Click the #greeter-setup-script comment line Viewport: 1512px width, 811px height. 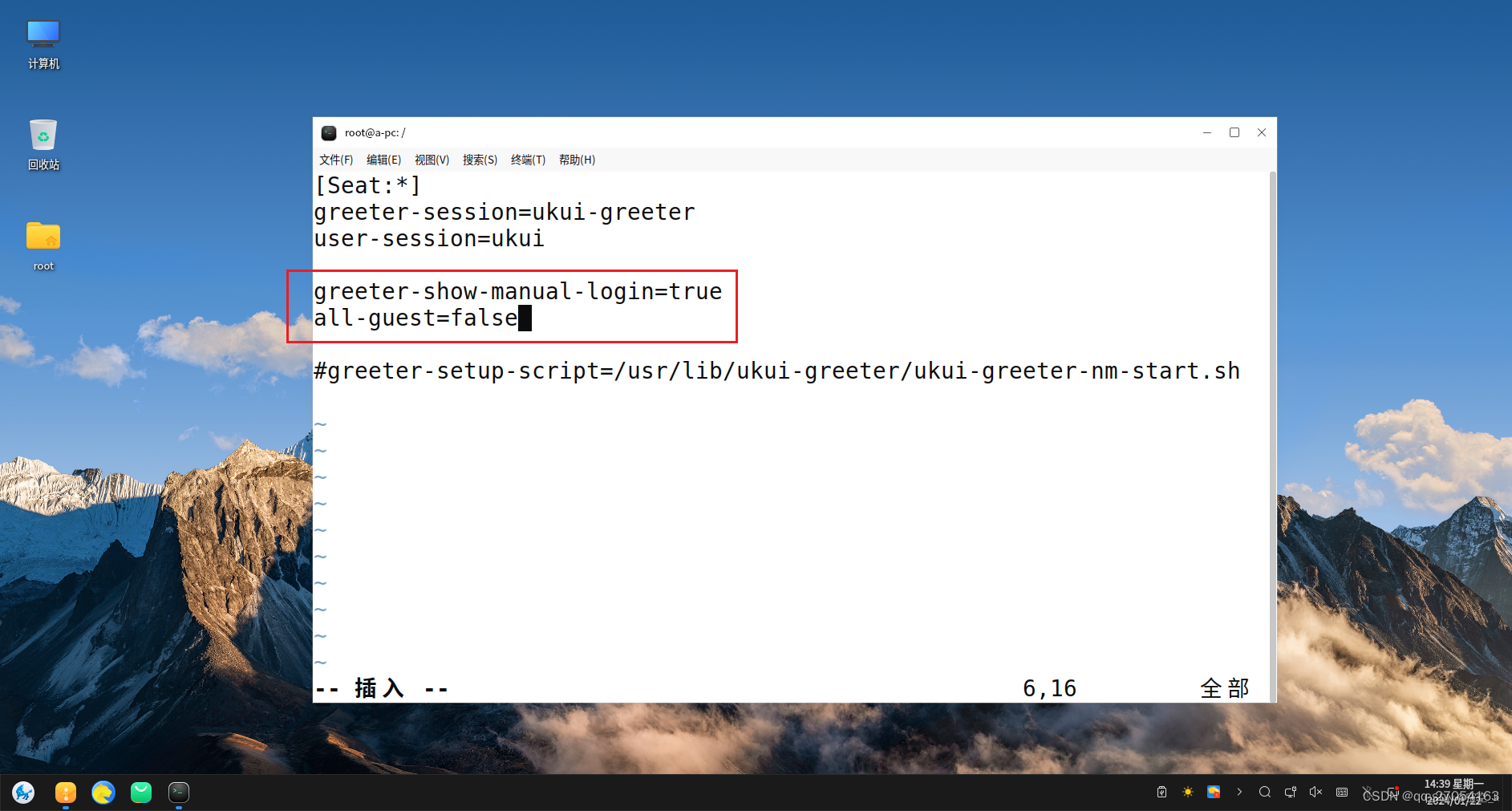coord(777,371)
